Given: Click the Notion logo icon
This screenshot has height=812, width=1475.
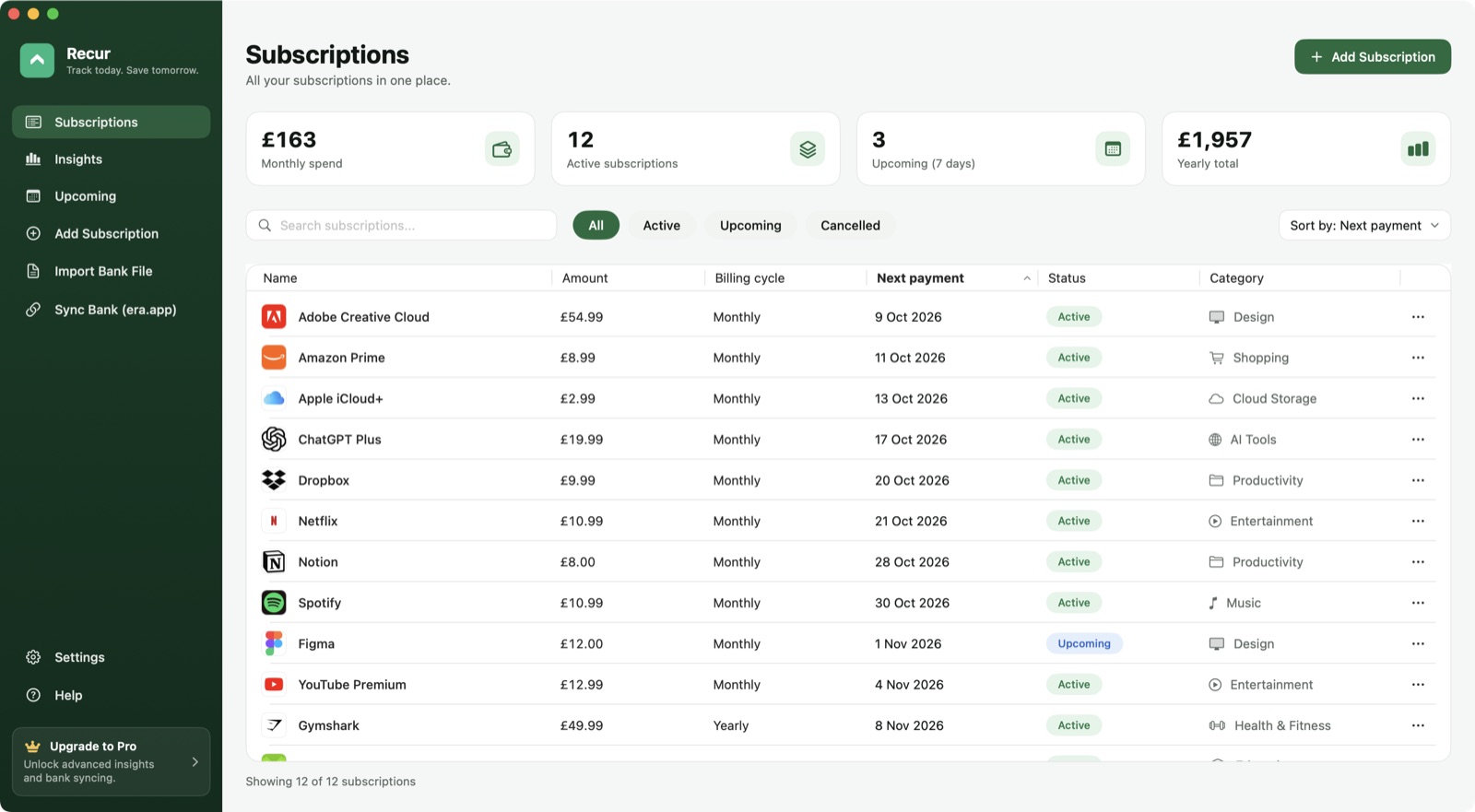Looking at the screenshot, I should tap(274, 562).
